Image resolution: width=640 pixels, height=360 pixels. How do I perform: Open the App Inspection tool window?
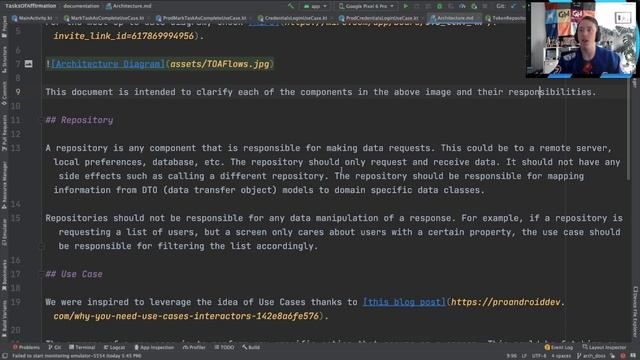[x=154, y=347]
